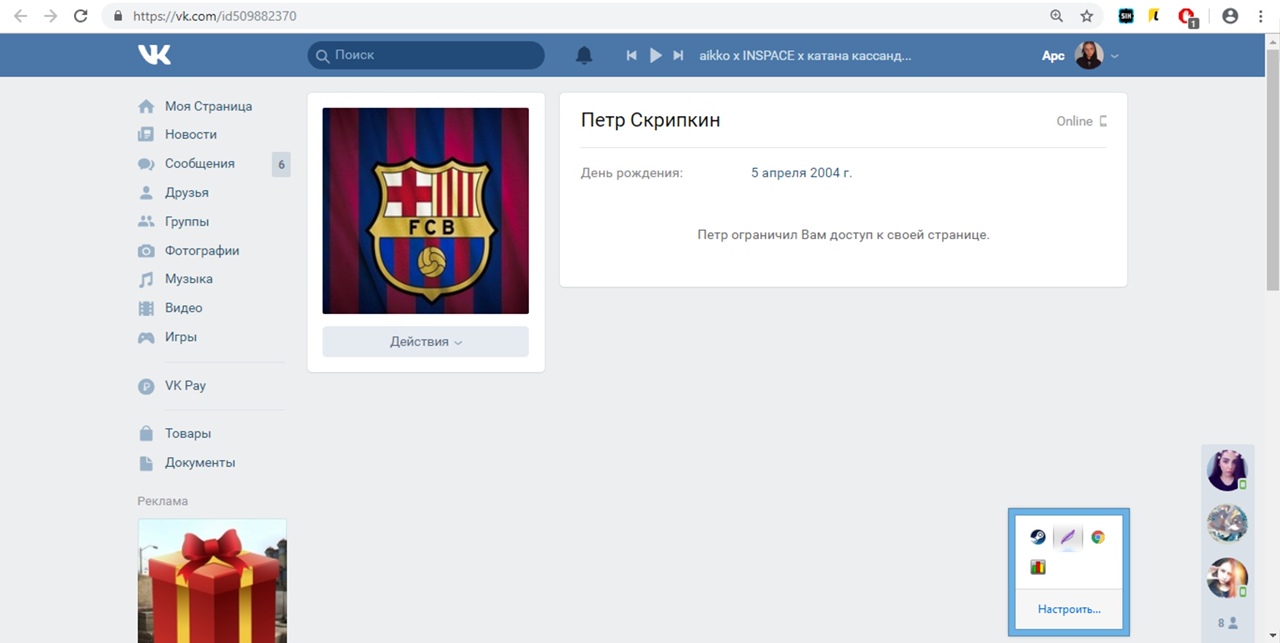Screen dimensions: 1280x643
Task: Click the Настроить... link
Action: click(1068, 609)
